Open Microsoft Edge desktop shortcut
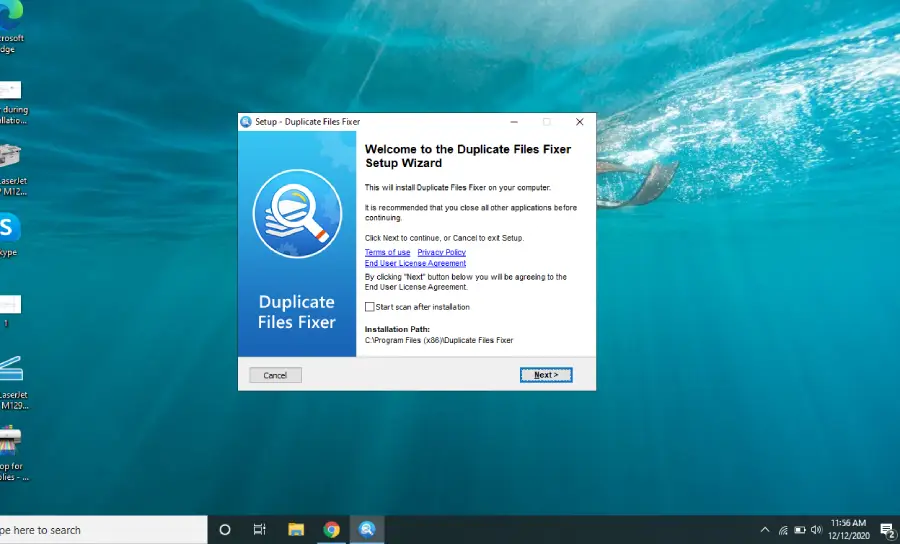Viewport: 900px width, 544px height. click(10, 28)
